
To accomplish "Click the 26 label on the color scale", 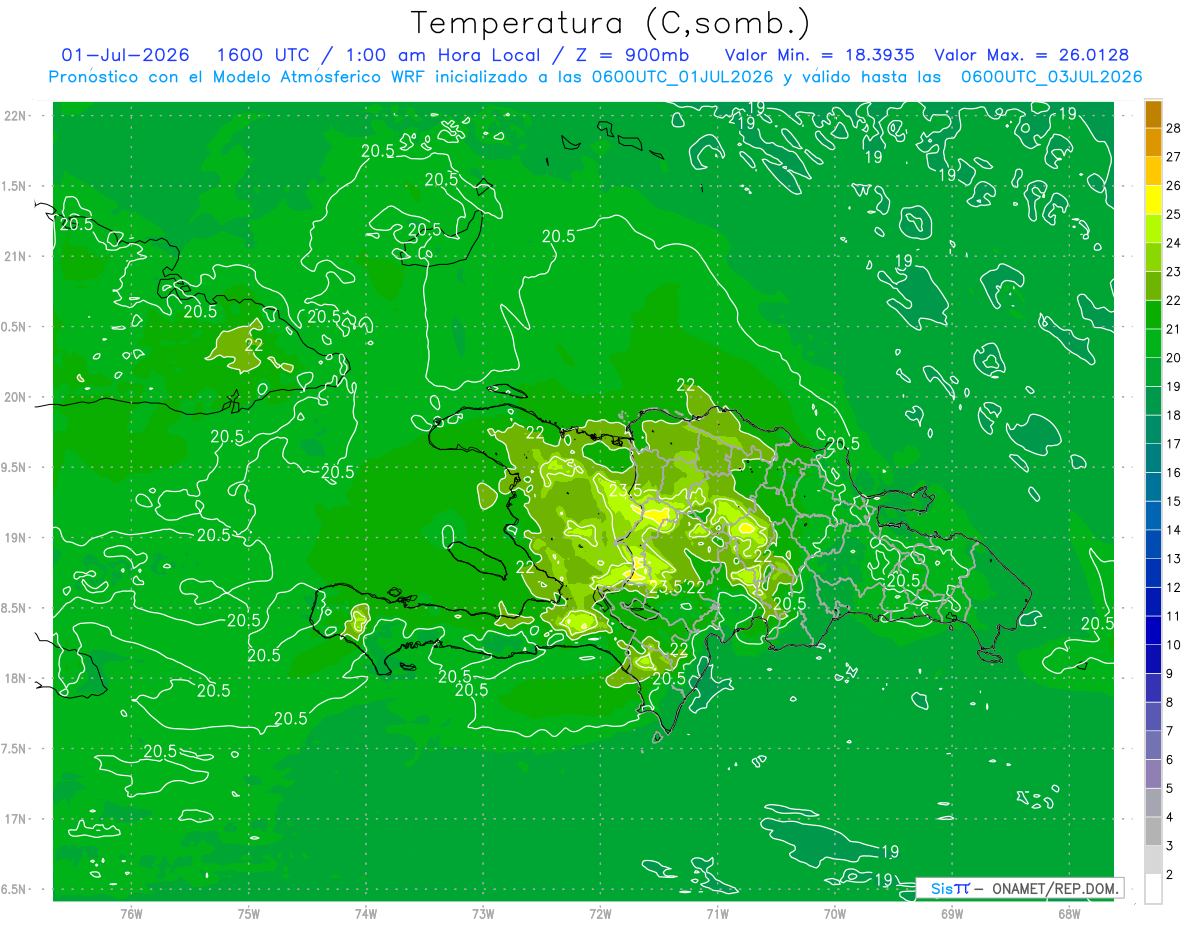I will (x=1174, y=185).
